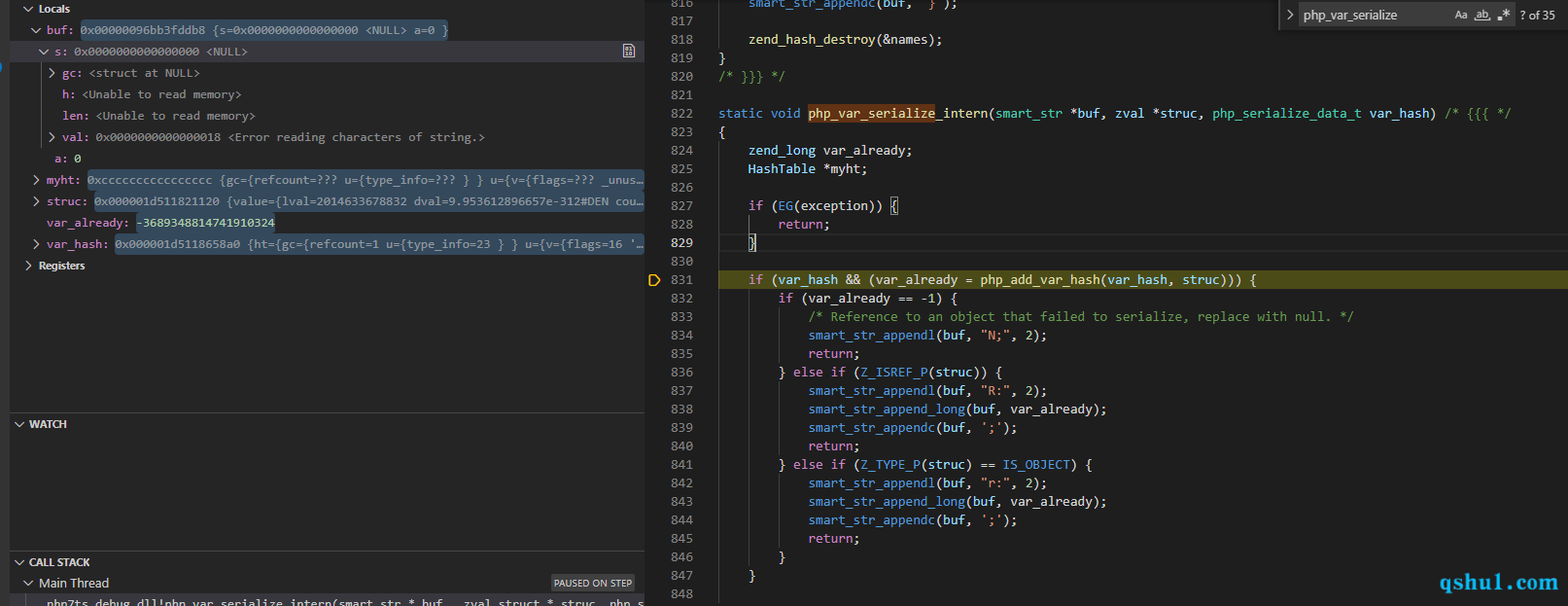Click the serialize comment on line 833
The image size is (1568, 606).
(1080, 317)
